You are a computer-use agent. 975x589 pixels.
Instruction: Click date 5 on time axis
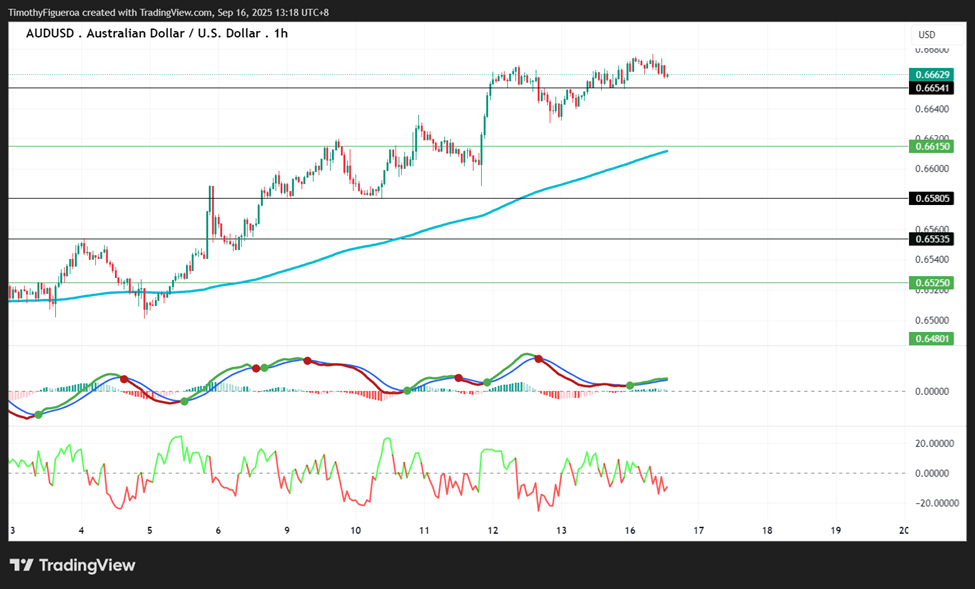(x=150, y=531)
